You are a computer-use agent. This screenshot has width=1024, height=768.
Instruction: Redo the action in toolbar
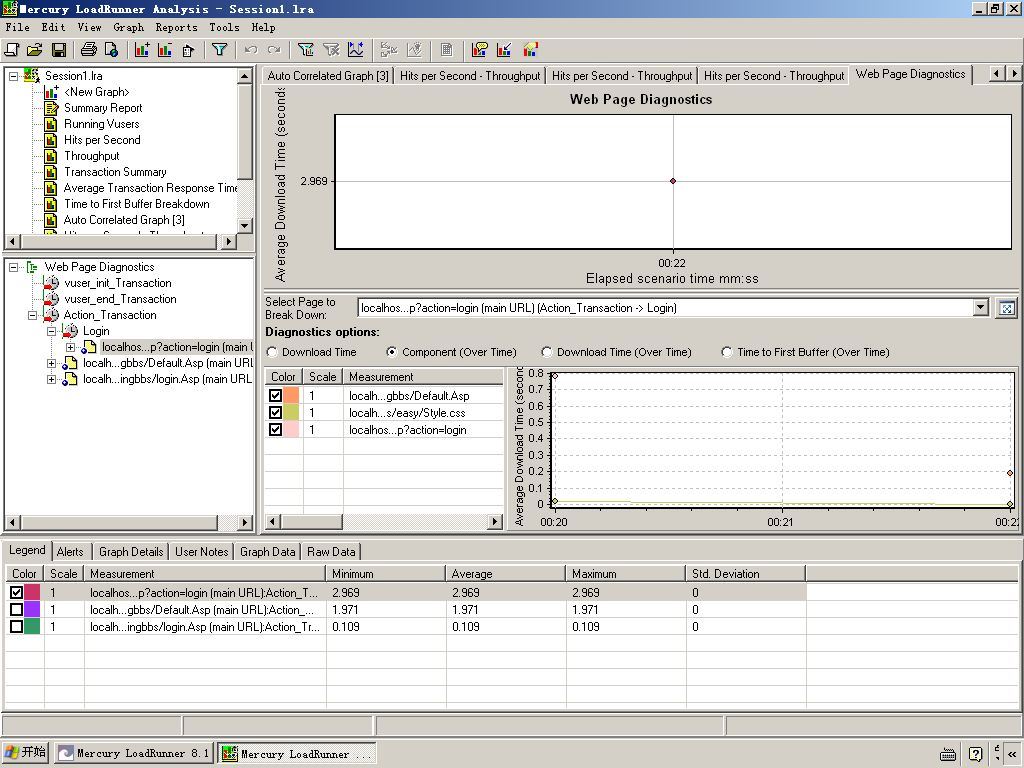point(274,50)
